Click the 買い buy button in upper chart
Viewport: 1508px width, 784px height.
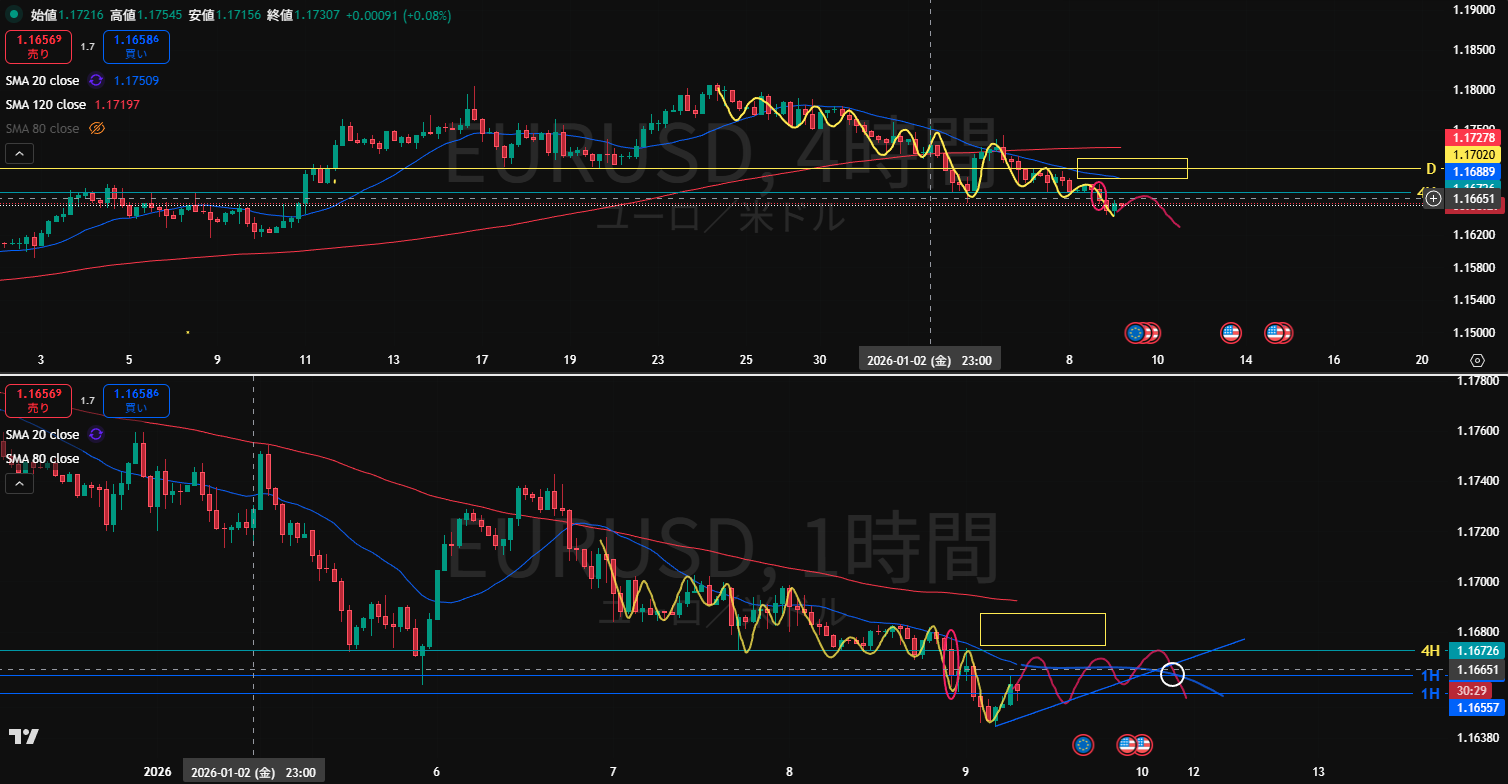tap(135, 47)
